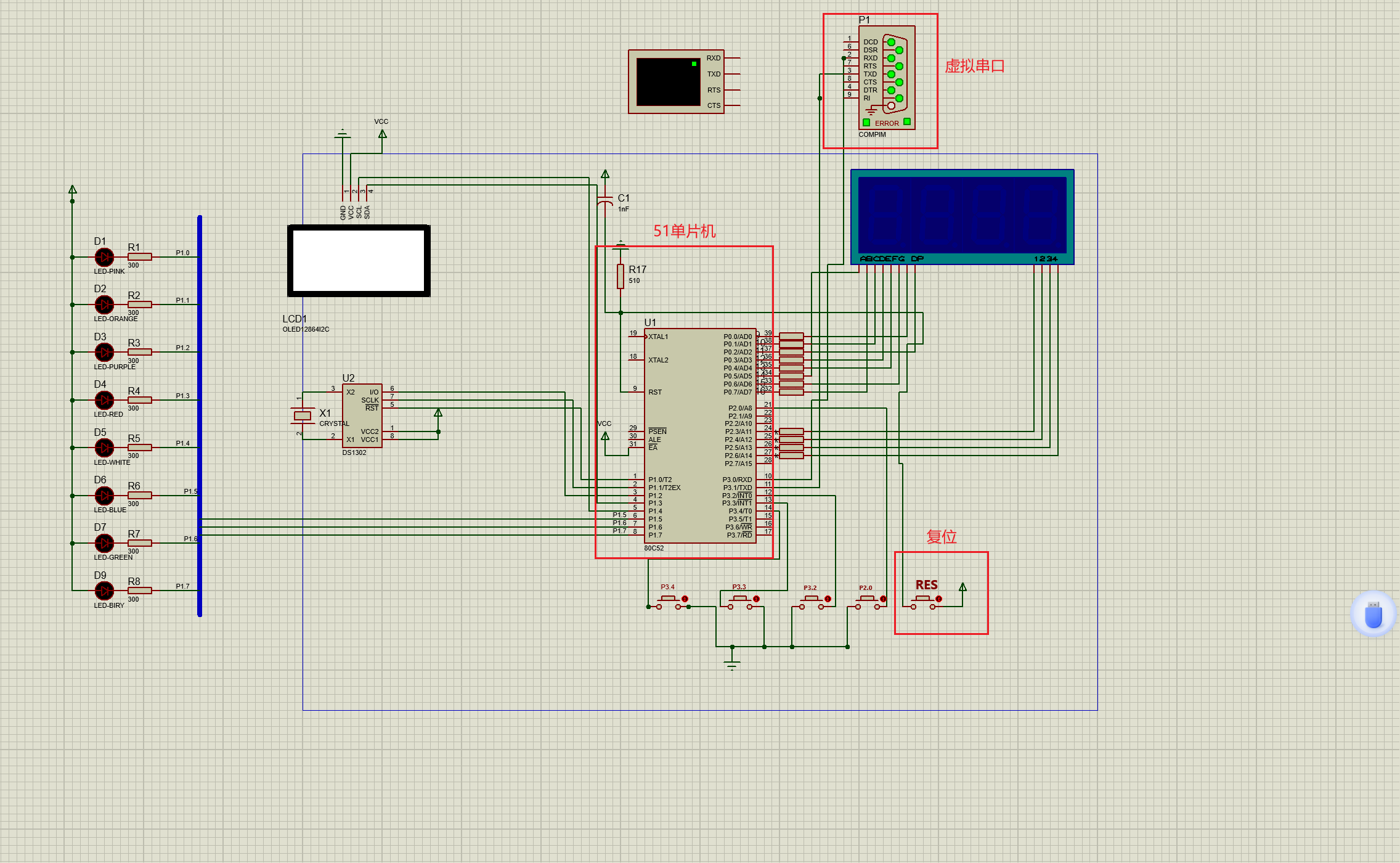Viewport: 1400px width, 863px height.
Task: Select the R17 510 ohm resistor
Action: pyautogui.click(x=621, y=276)
